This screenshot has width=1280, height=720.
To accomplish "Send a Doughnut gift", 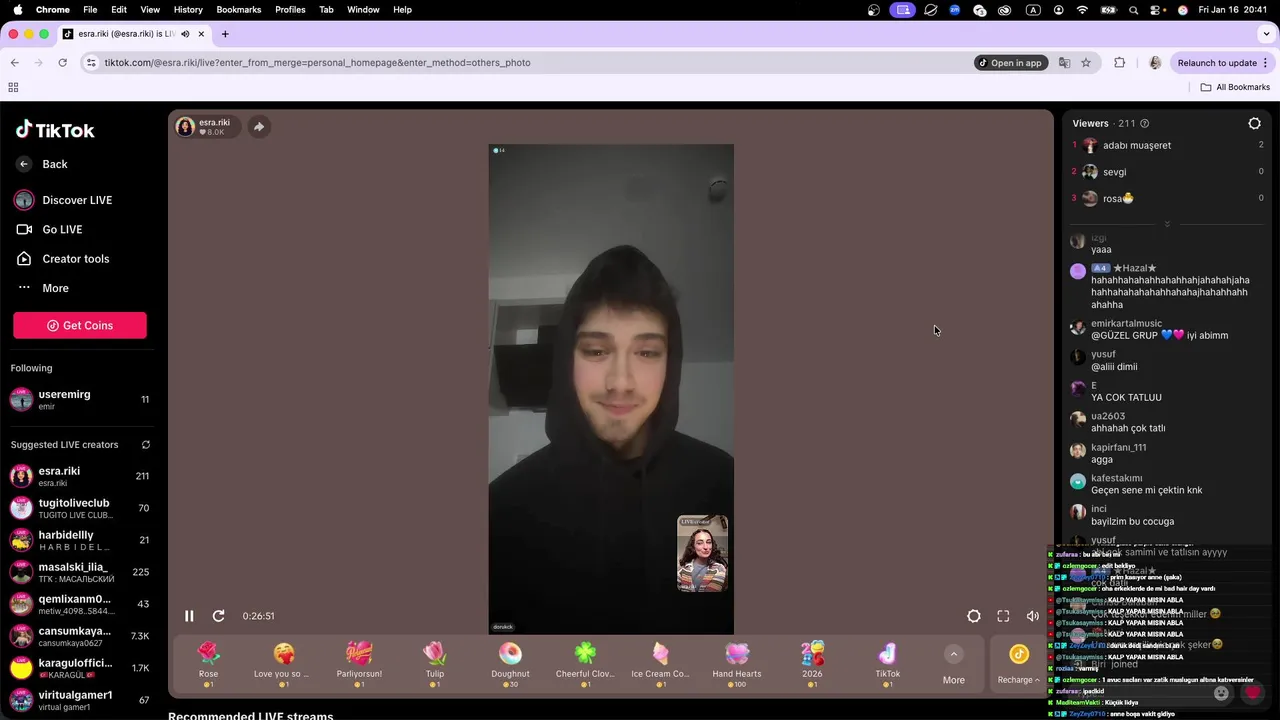I will point(510,664).
